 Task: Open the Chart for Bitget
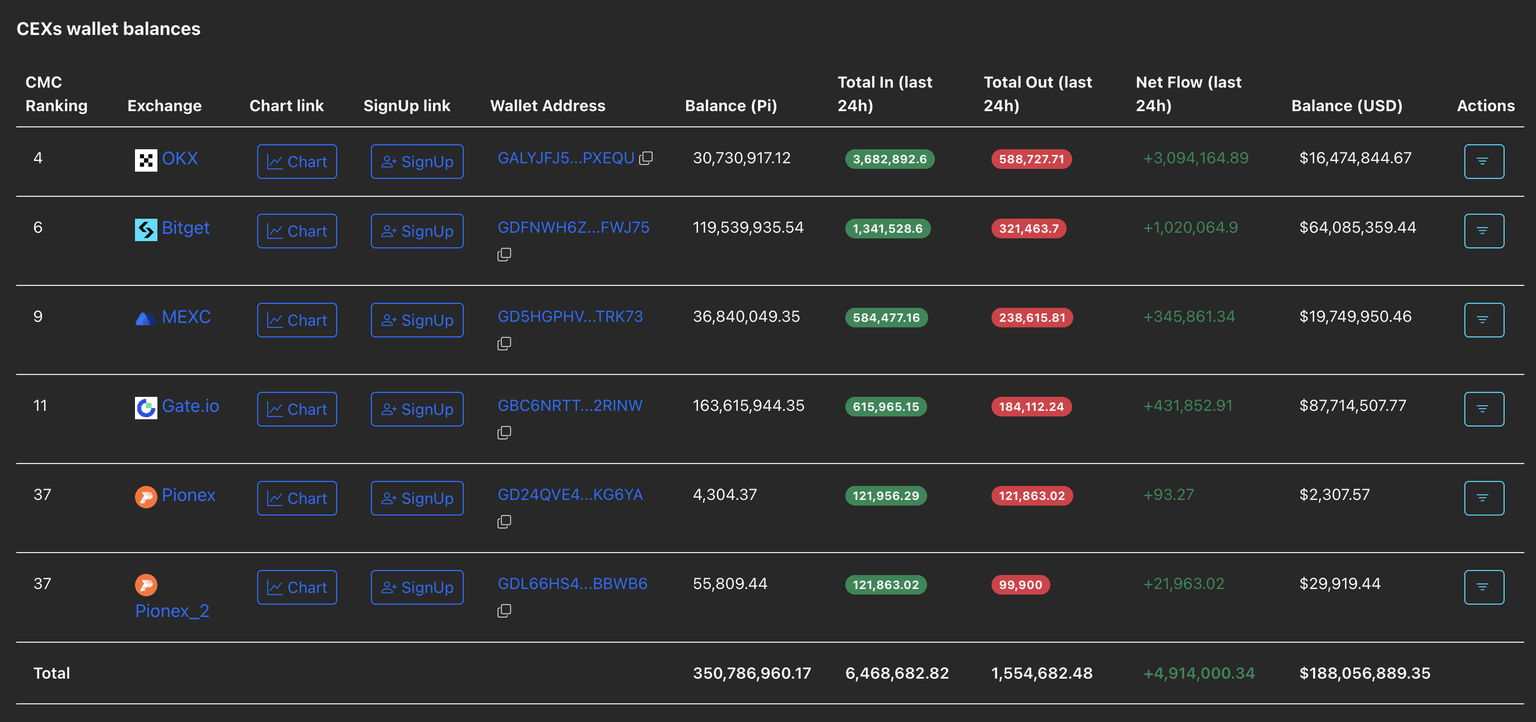(x=297, y=231)
